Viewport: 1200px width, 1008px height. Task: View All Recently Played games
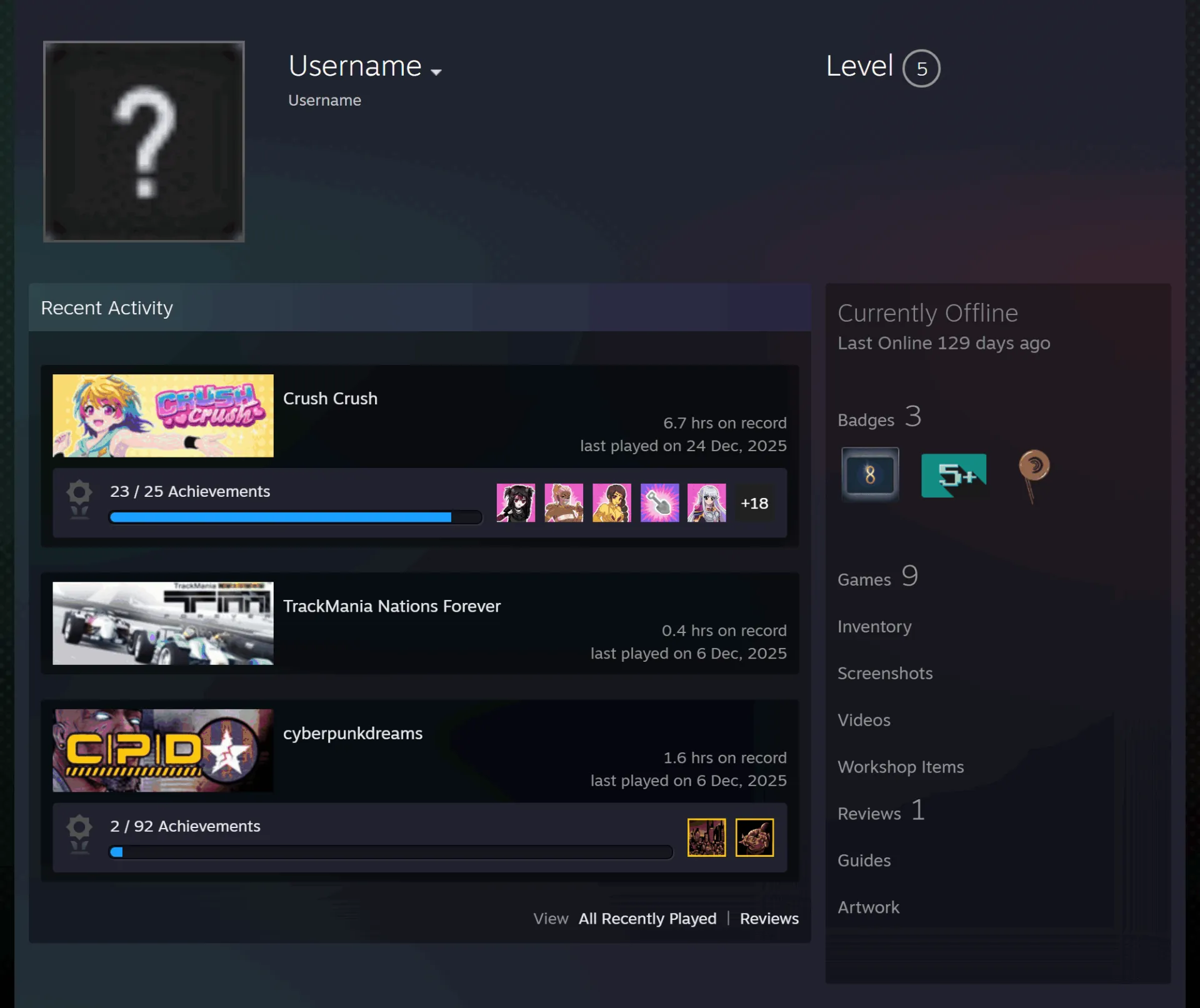tap(647, 918)
